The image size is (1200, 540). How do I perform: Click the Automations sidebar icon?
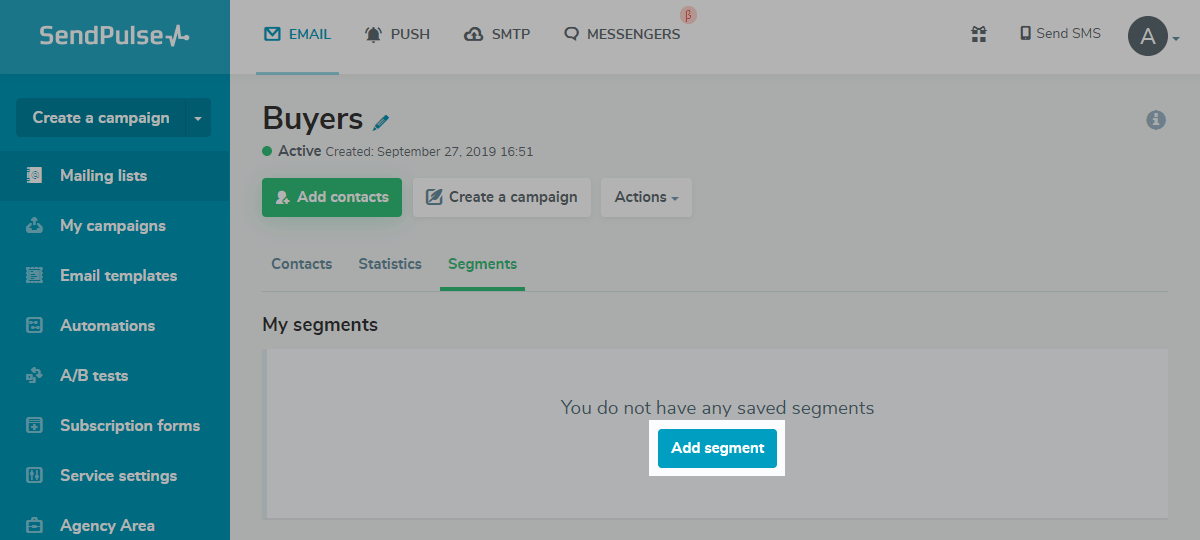(34, 325)
